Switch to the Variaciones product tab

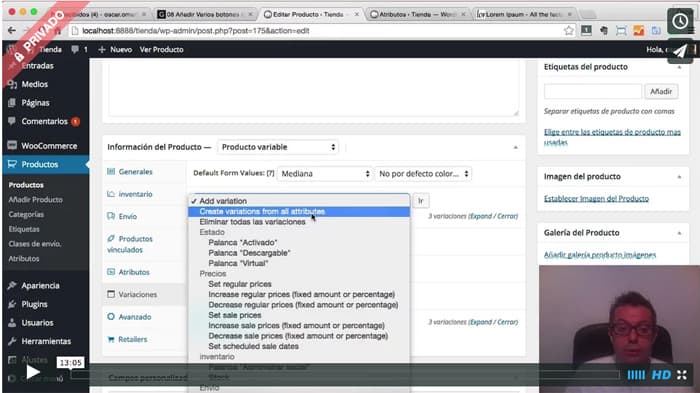(138, 294)
